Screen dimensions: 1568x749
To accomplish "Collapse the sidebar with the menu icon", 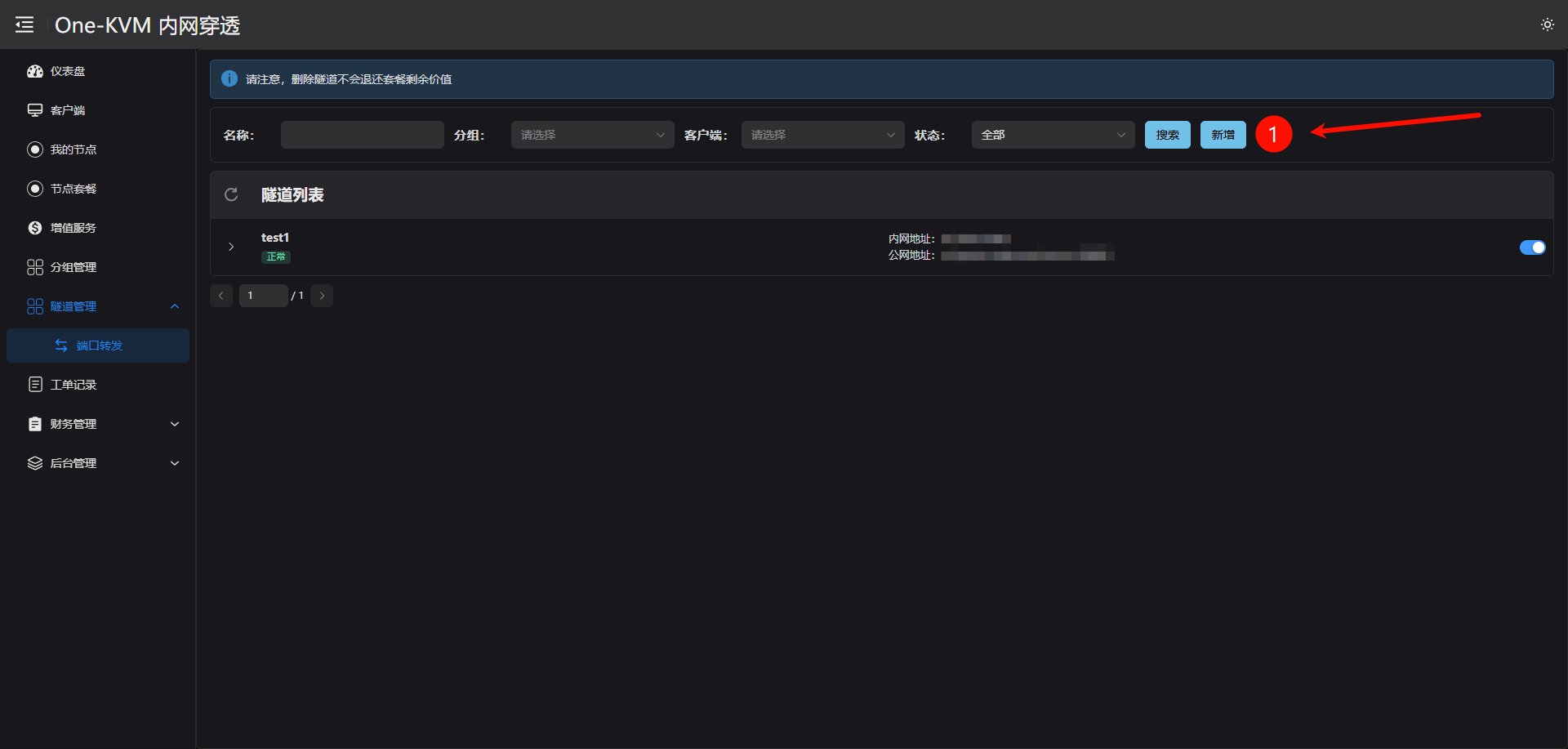I will coord(24,25).
